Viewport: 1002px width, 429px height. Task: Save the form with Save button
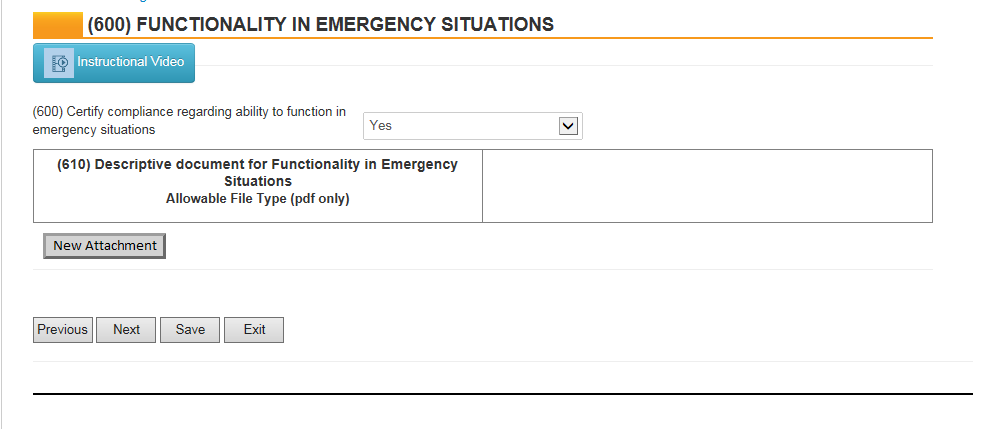point(190,330)
